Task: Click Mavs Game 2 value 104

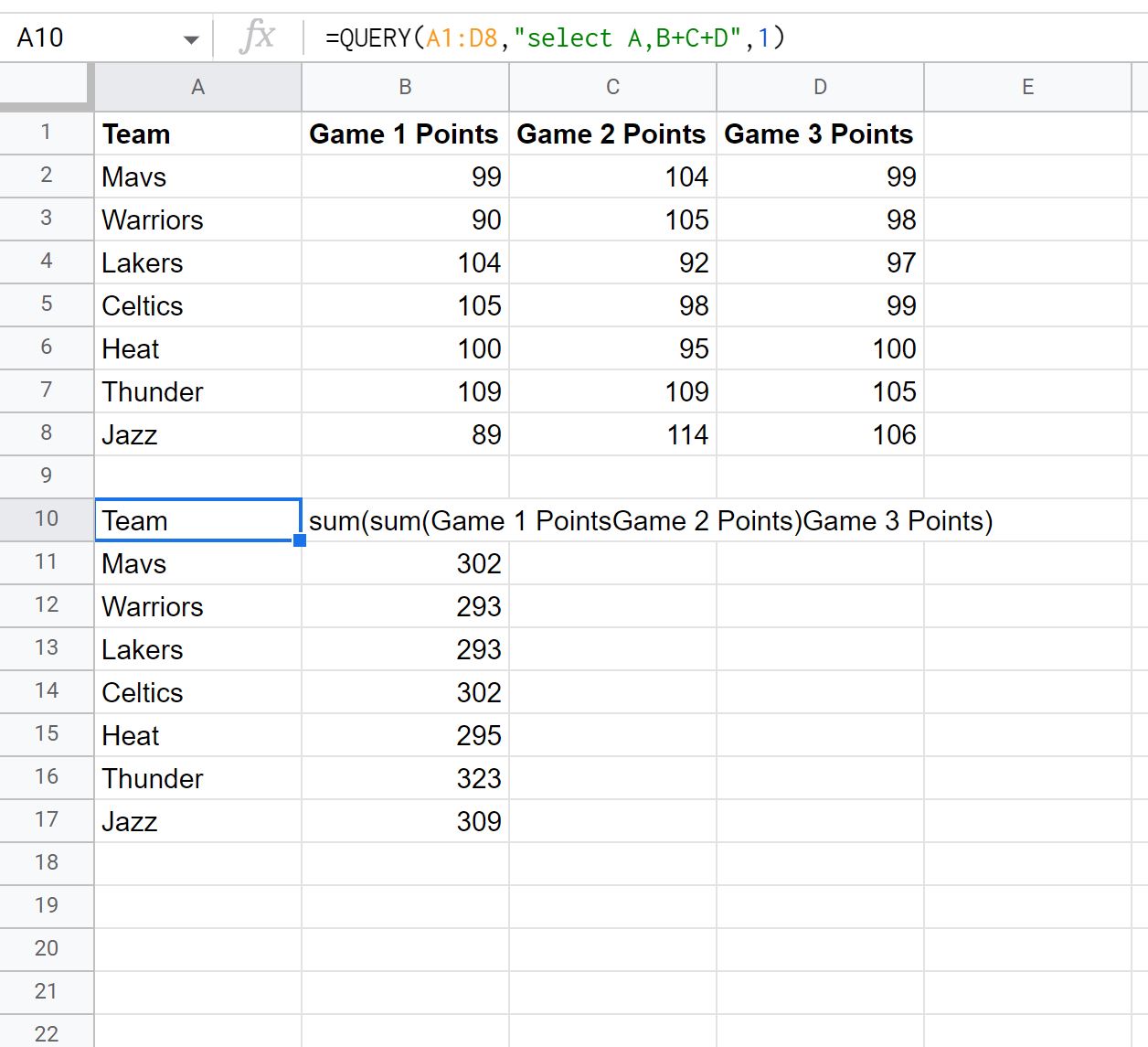Action: [612, 176]
